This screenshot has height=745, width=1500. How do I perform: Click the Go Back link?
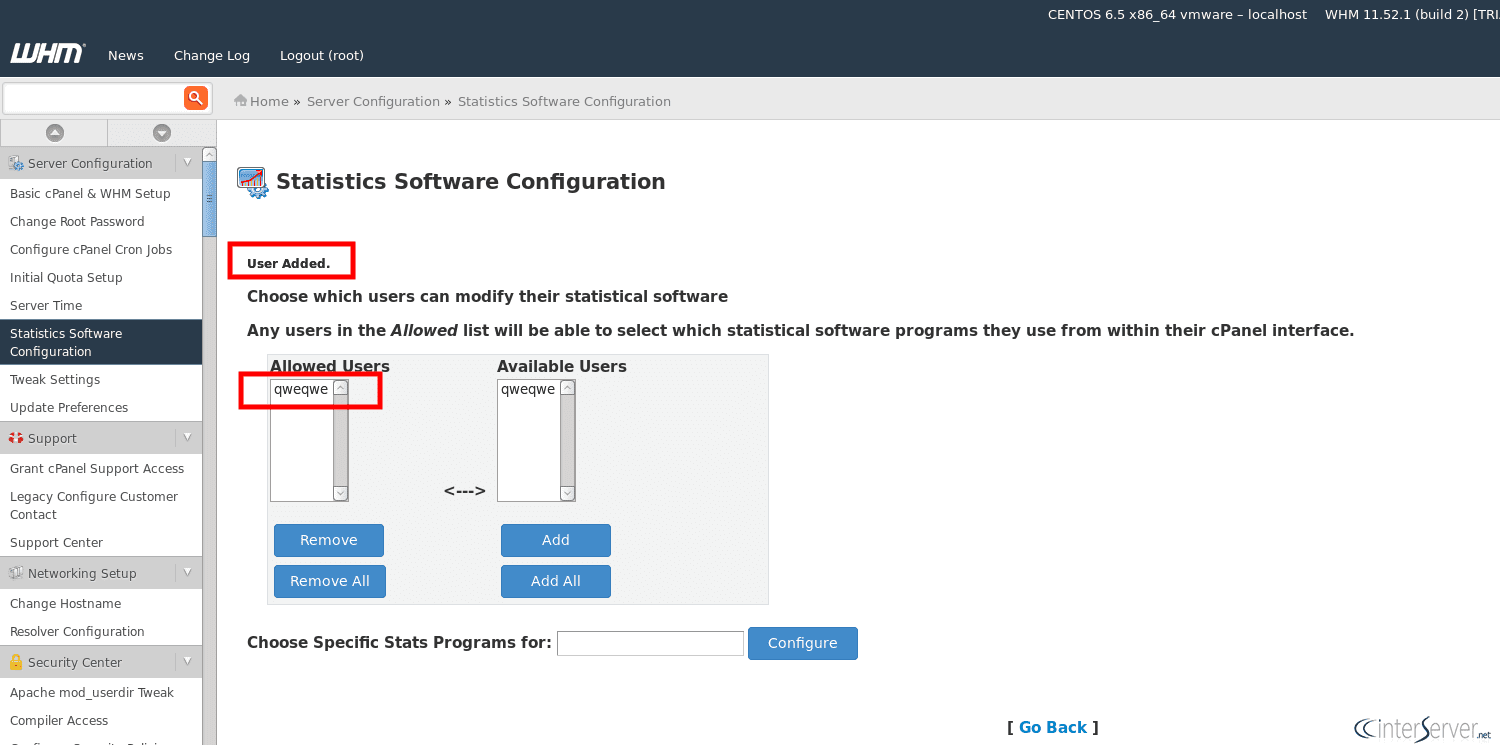point(1052,727)
